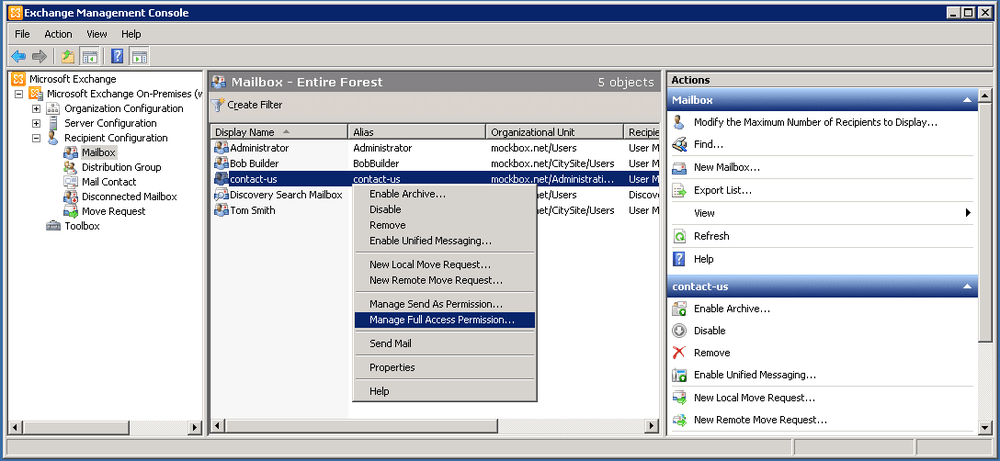Screen dimensions: 1000x461
Task: Open the Help menu in menu bar
Action: 131,34
